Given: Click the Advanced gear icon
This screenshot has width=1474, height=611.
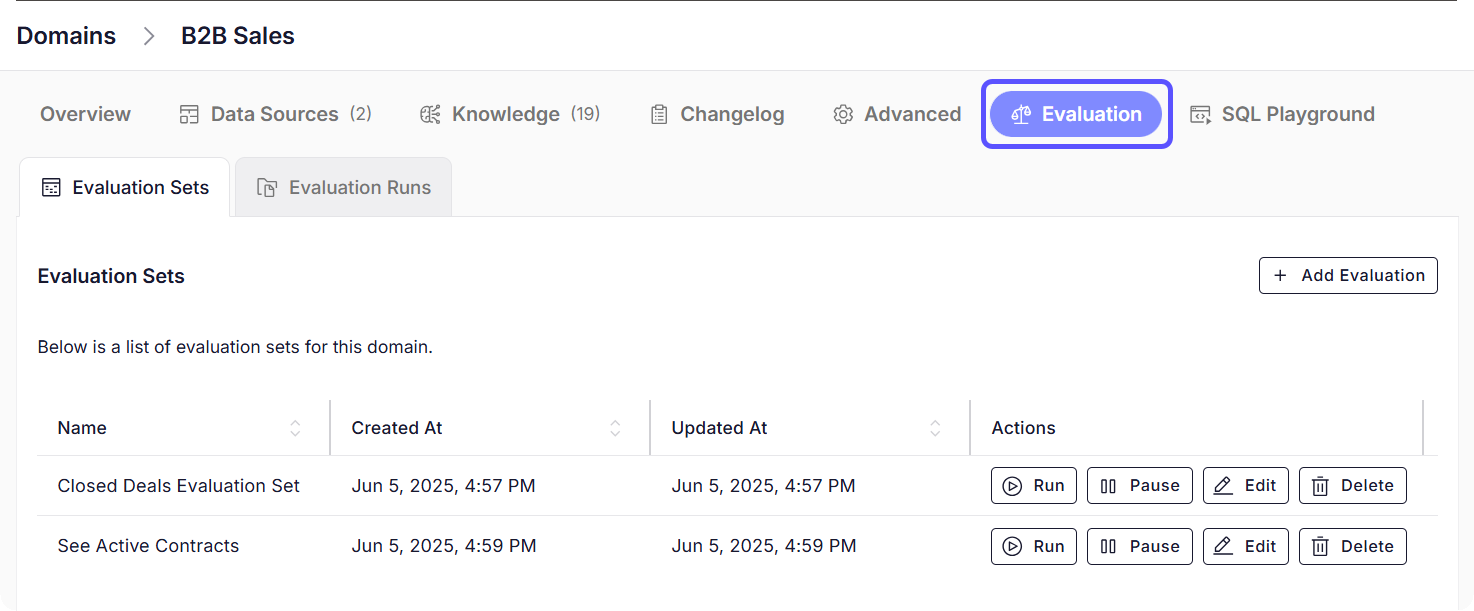Looking at the screenshot, I should click(x=843, y=114).
